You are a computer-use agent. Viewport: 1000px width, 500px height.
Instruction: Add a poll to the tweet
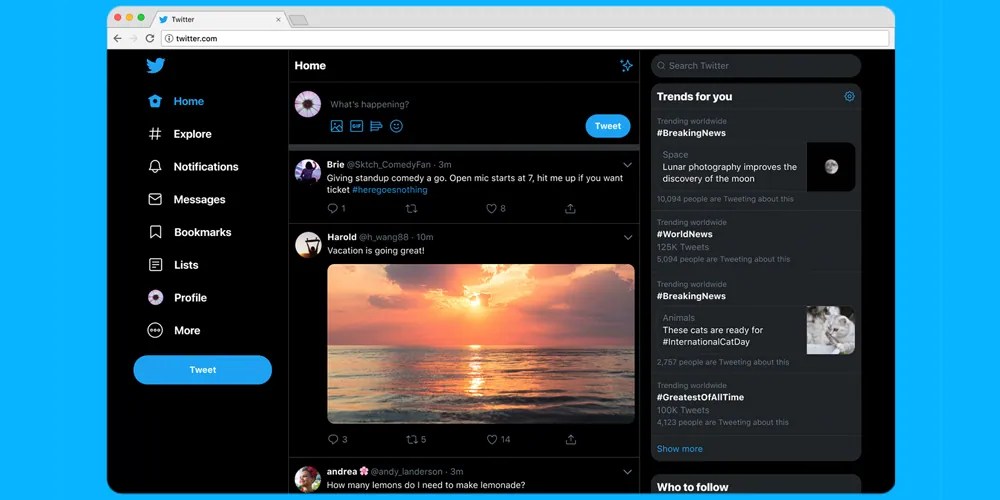pyautogui.click(x=376, y=126)
